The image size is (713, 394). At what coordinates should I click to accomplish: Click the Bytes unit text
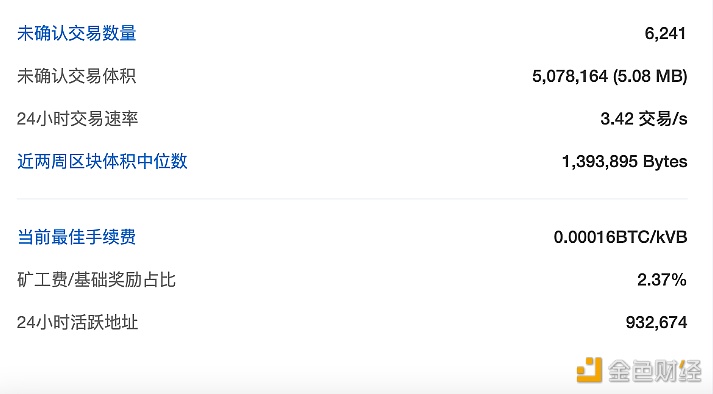pos(665,162)
